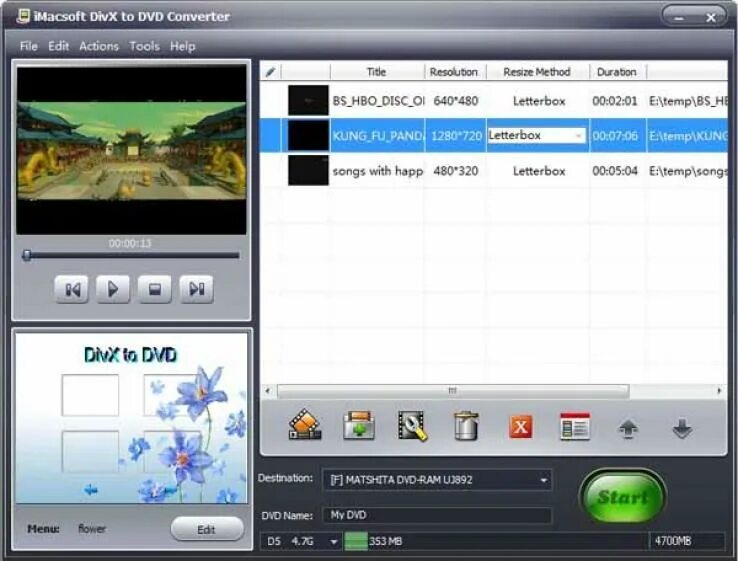This screenshot has width=738, height=561.
Task: Move the selected item down with arrow icon
Action: point(682,429)
